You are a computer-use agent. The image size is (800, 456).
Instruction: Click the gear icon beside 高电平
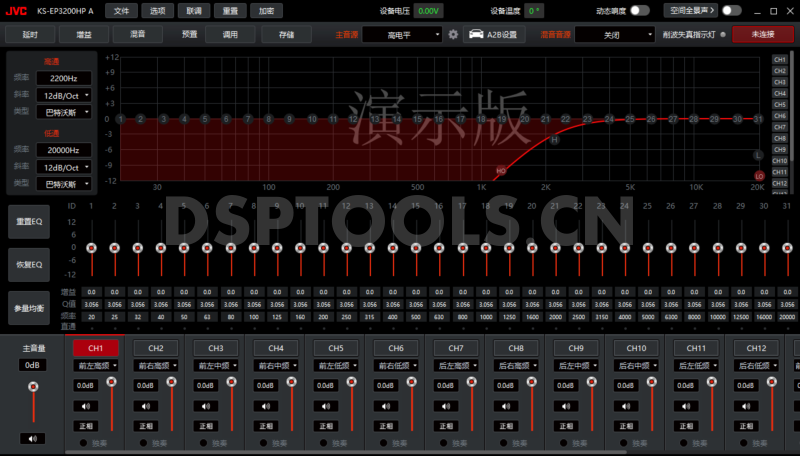(452, 34)
